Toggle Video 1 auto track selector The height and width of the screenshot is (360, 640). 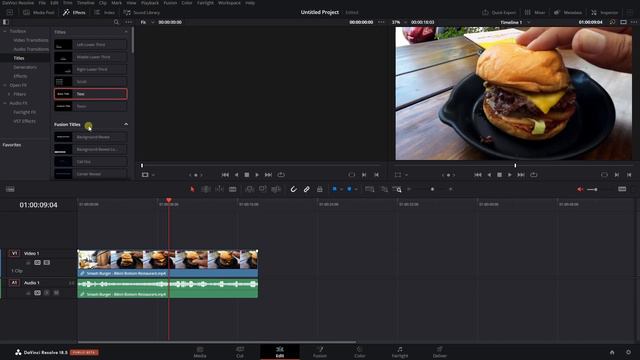point(38,262)
